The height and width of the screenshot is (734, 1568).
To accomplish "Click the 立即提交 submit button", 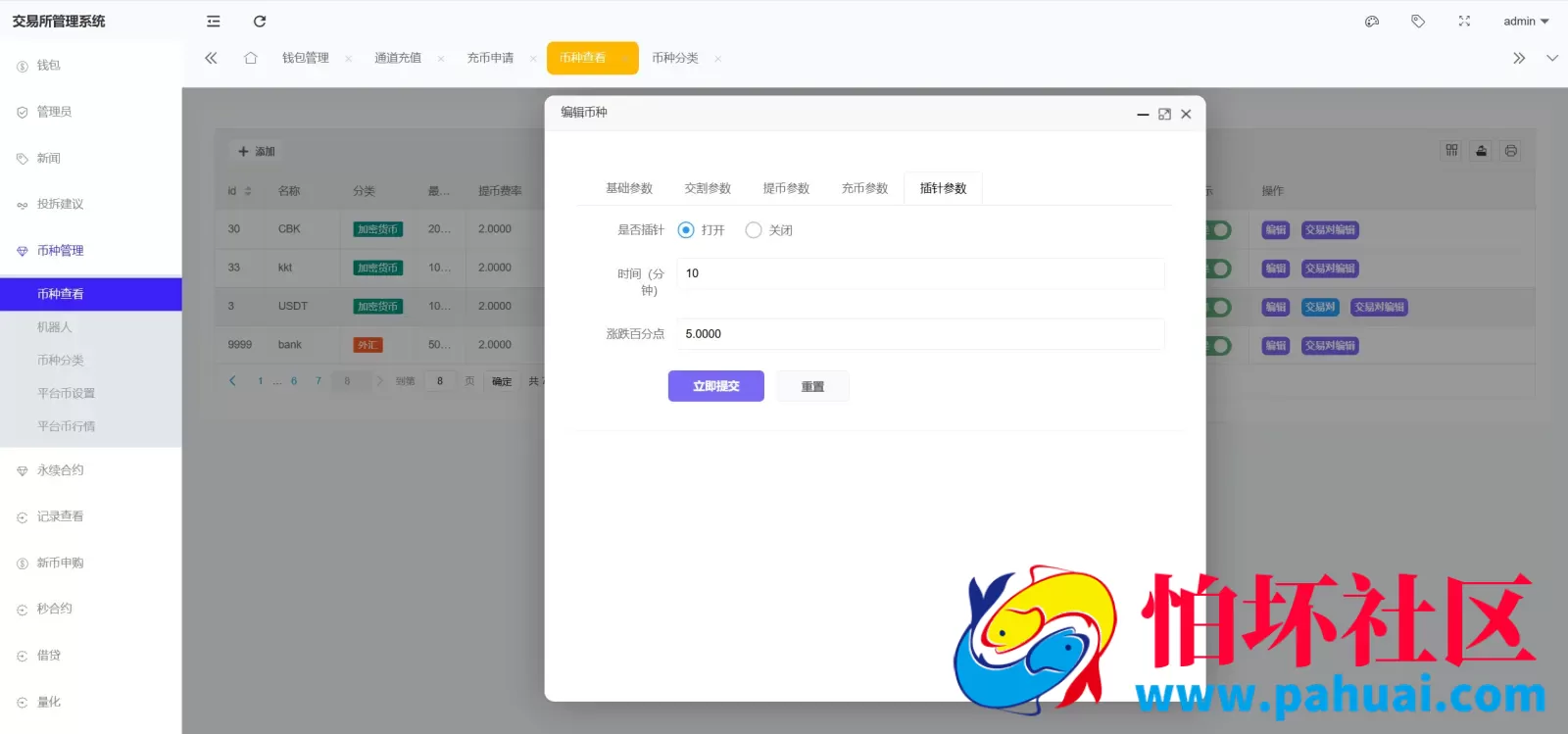I will point(716,386).
